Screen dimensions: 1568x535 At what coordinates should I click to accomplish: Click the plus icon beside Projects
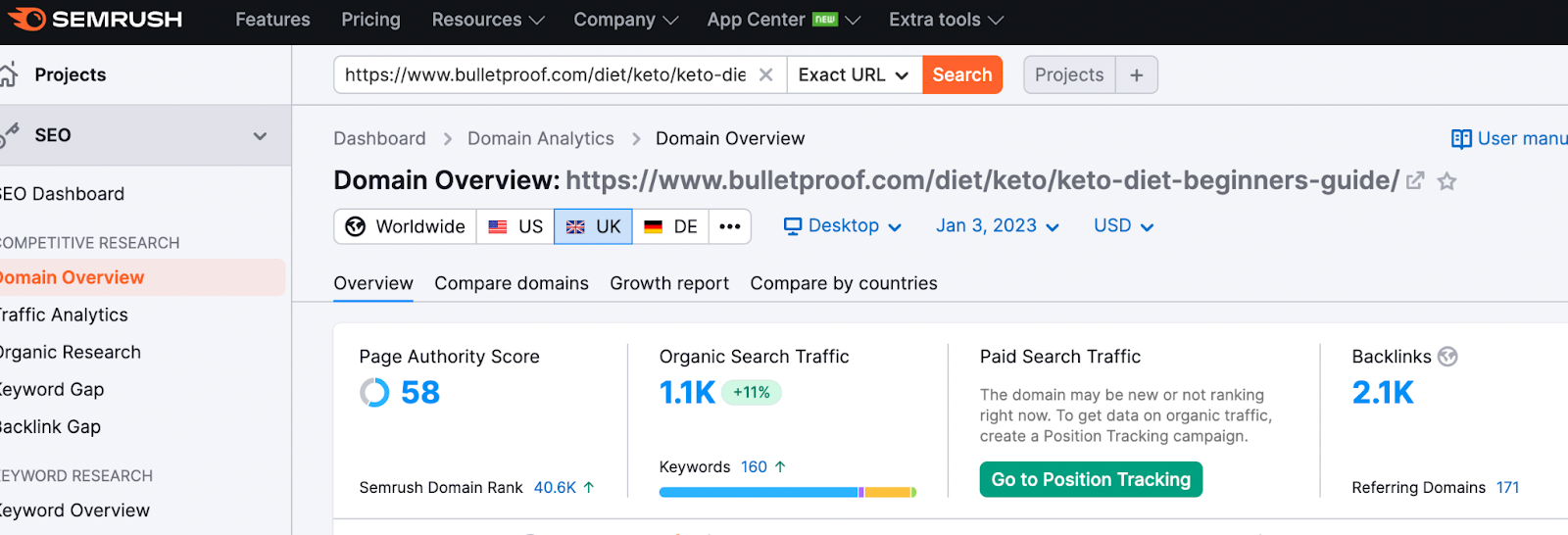[x=1136, y=75]
